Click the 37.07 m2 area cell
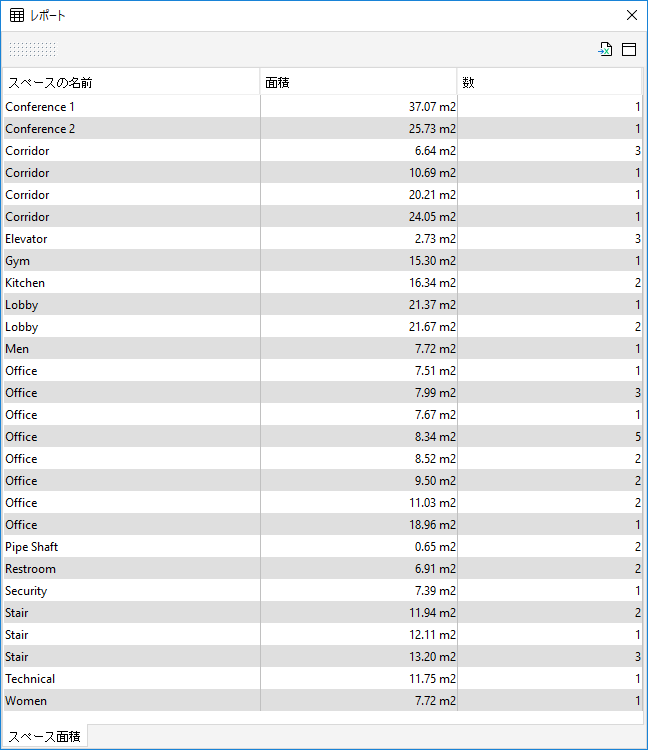The width and height of the screenshot is (648, 750). [x=359, y=107]
